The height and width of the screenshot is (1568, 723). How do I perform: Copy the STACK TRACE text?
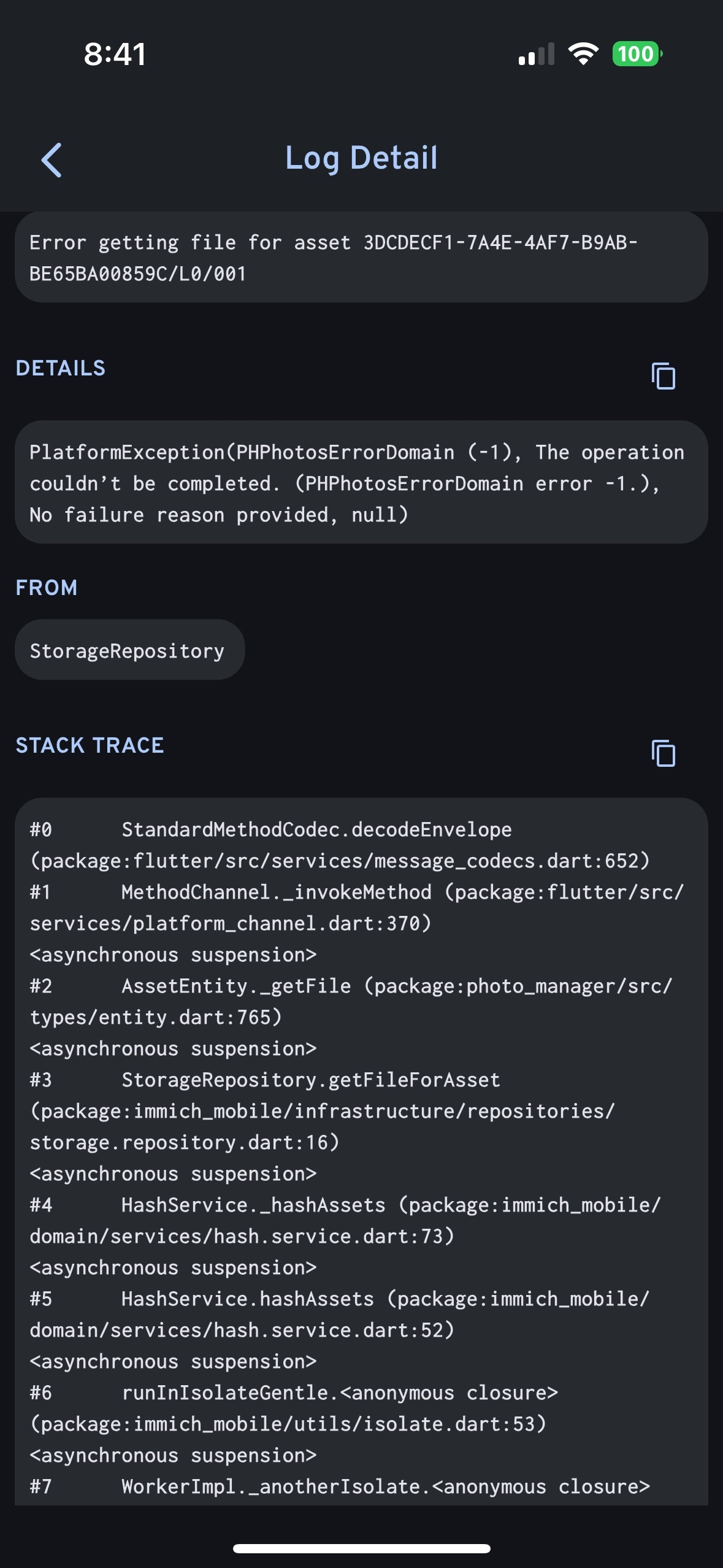663,753
